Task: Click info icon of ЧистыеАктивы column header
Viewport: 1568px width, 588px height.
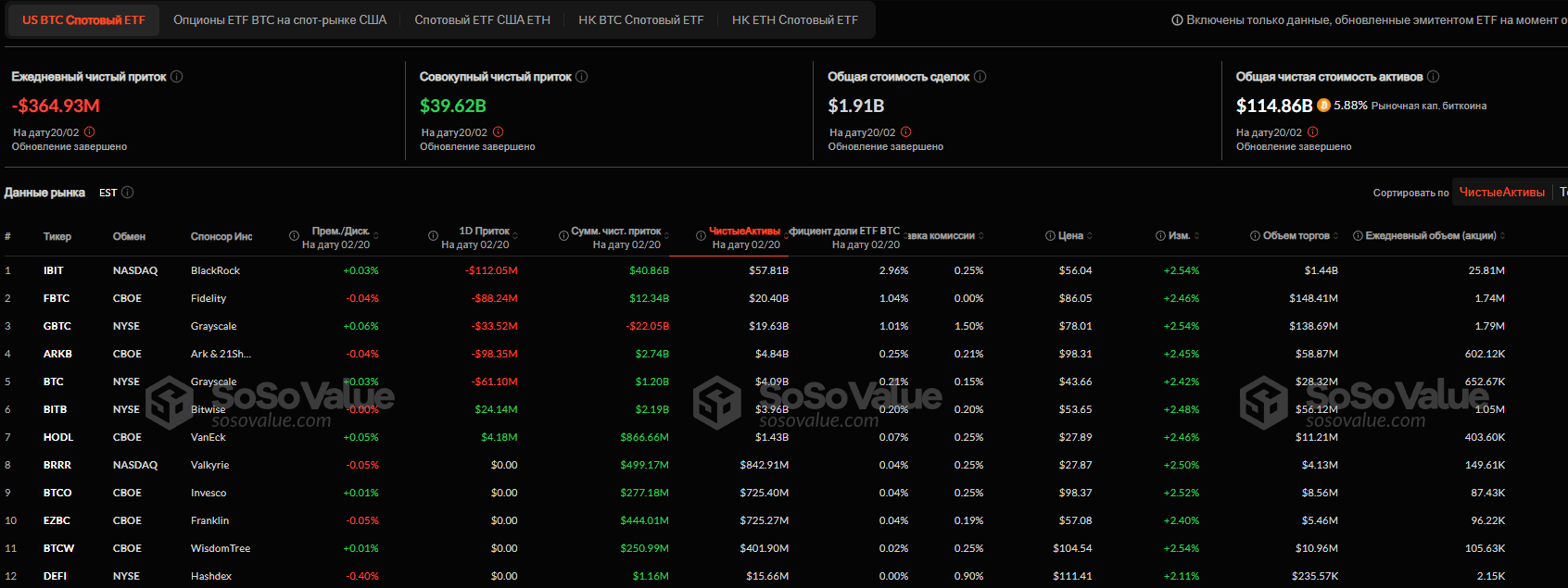Action: click(x=701, y=236)
